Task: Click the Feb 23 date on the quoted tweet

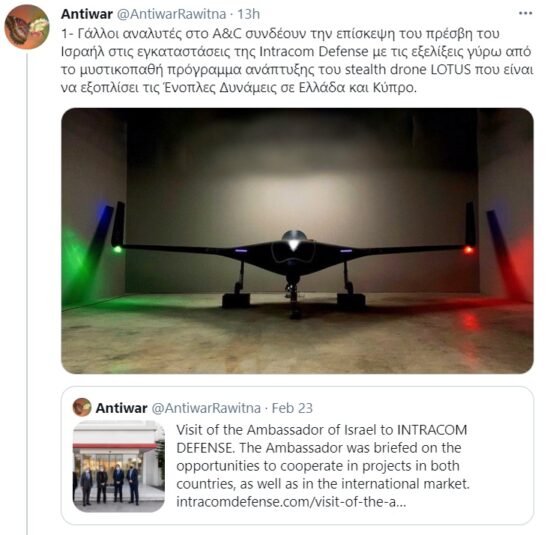Action: click(292, 408)
